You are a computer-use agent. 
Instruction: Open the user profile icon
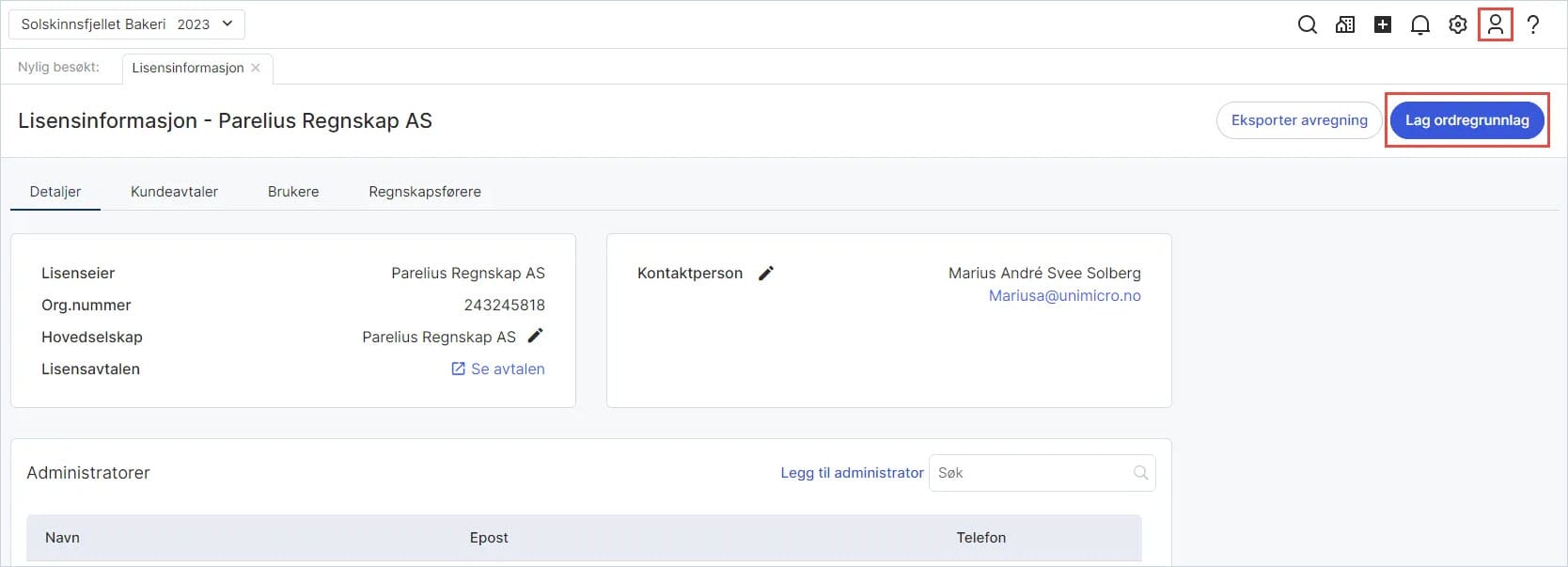pos(1495,24)
